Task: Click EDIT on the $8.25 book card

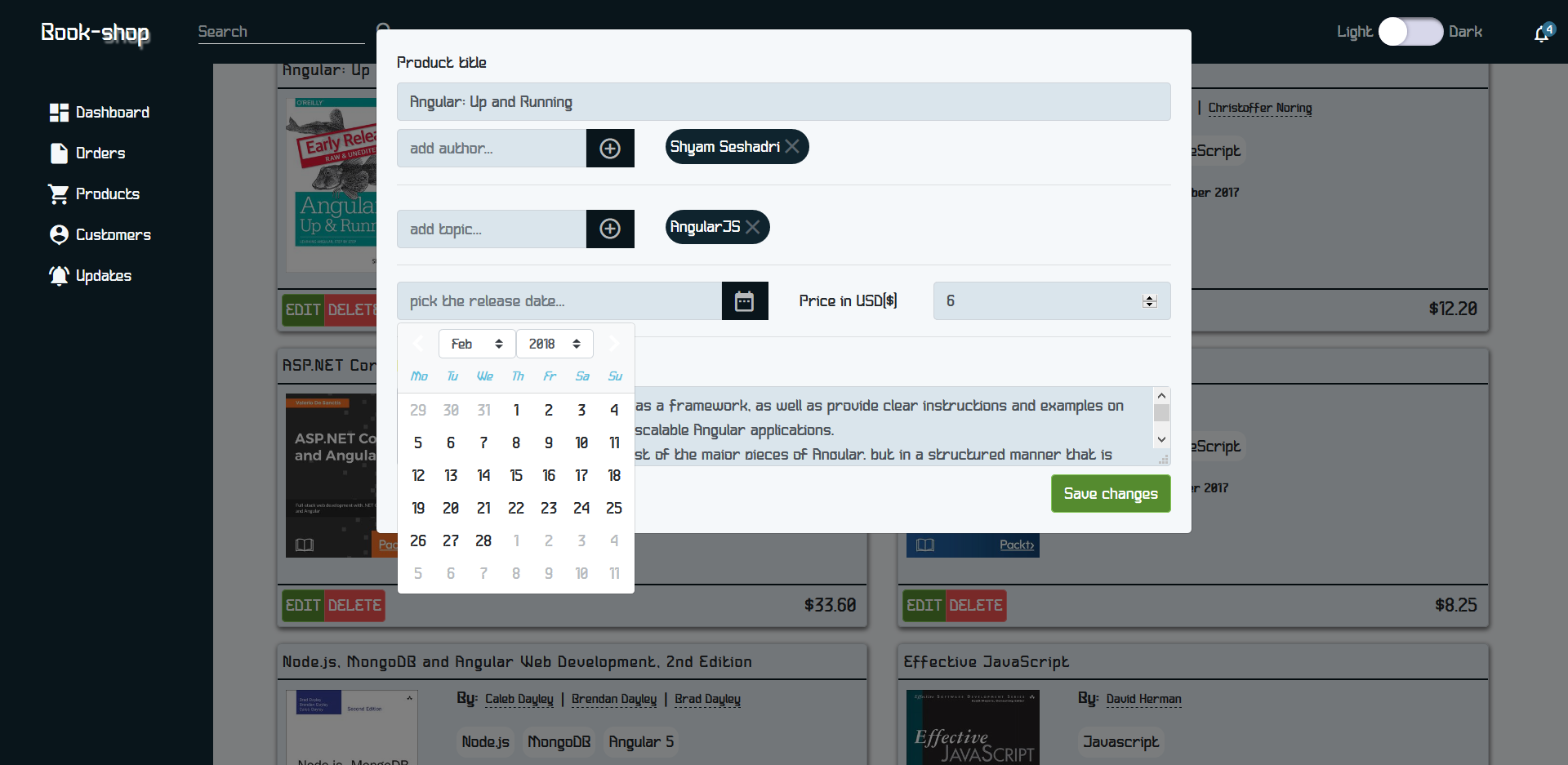Action: pyautogui.click(x=924, y=606)
